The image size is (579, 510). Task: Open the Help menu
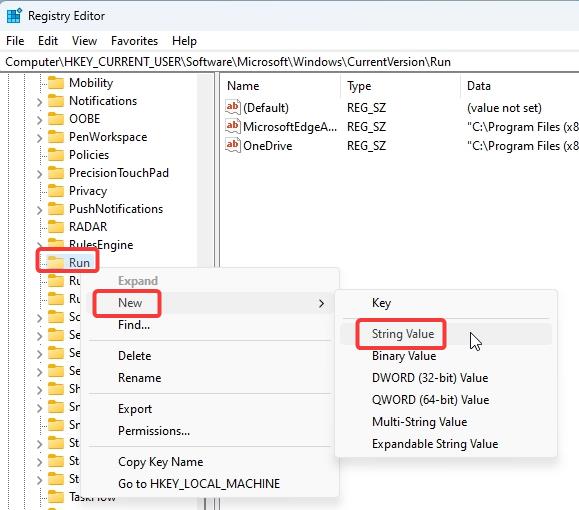tap(184, 41)
